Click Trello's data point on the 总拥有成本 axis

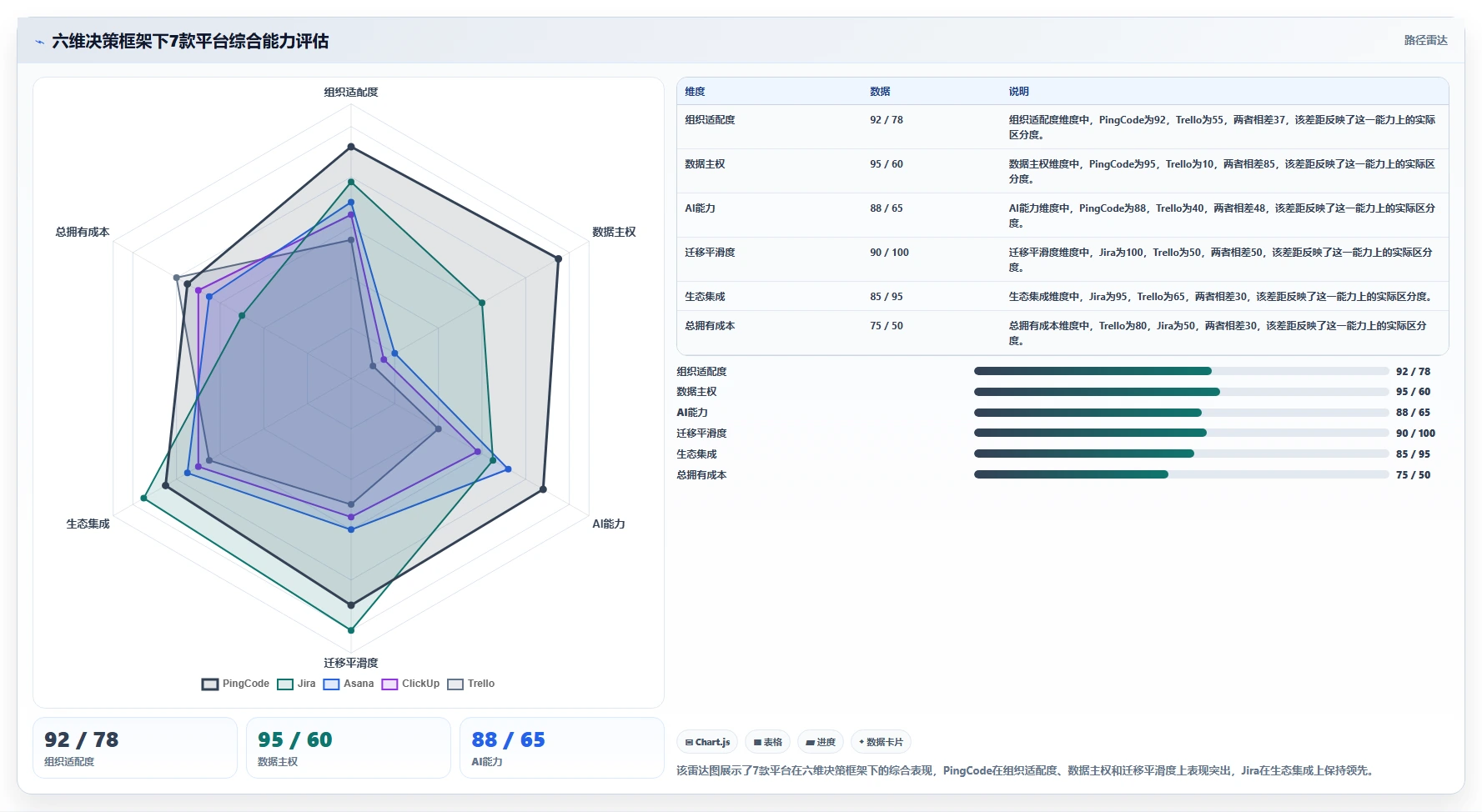click(x=176, y=278)
